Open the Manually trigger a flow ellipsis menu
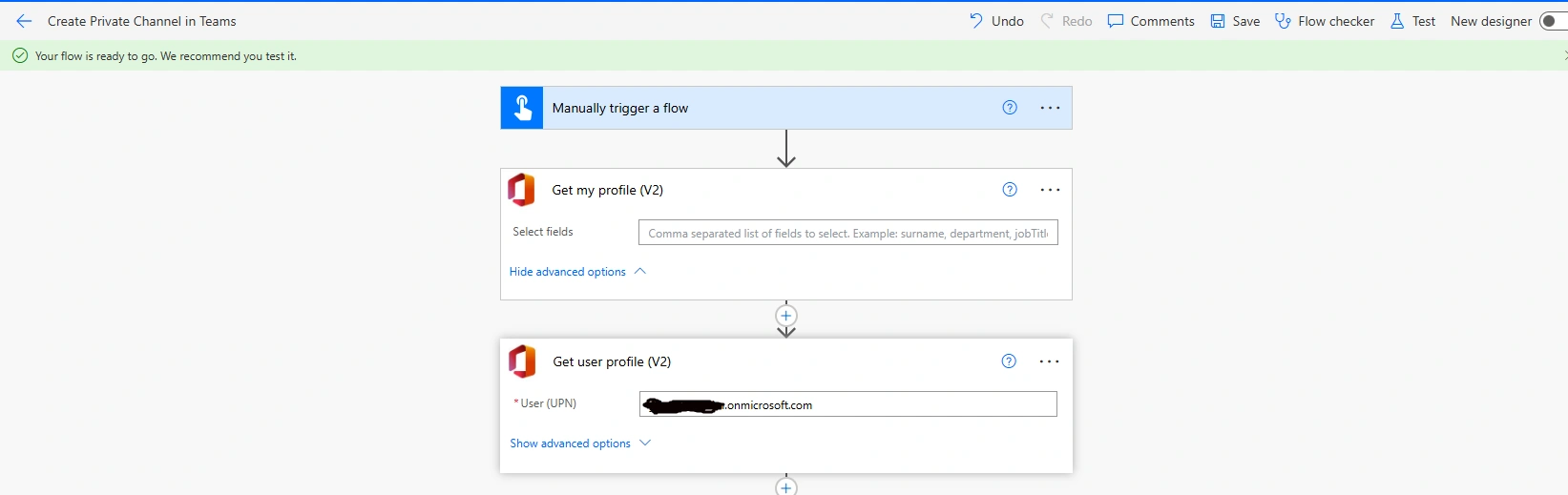Viewport: 1568px width, 495px height. click(x=1050, y=108)
